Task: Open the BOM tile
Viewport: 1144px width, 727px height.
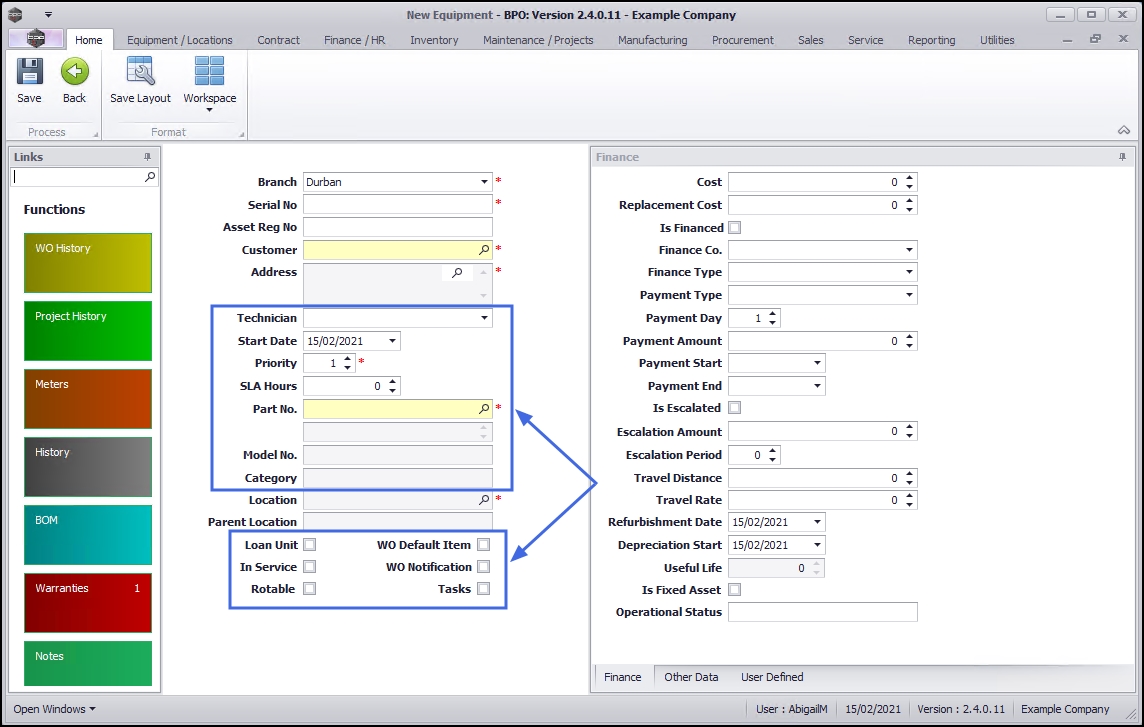Action: pyautogui.click(x=88, y=534)
